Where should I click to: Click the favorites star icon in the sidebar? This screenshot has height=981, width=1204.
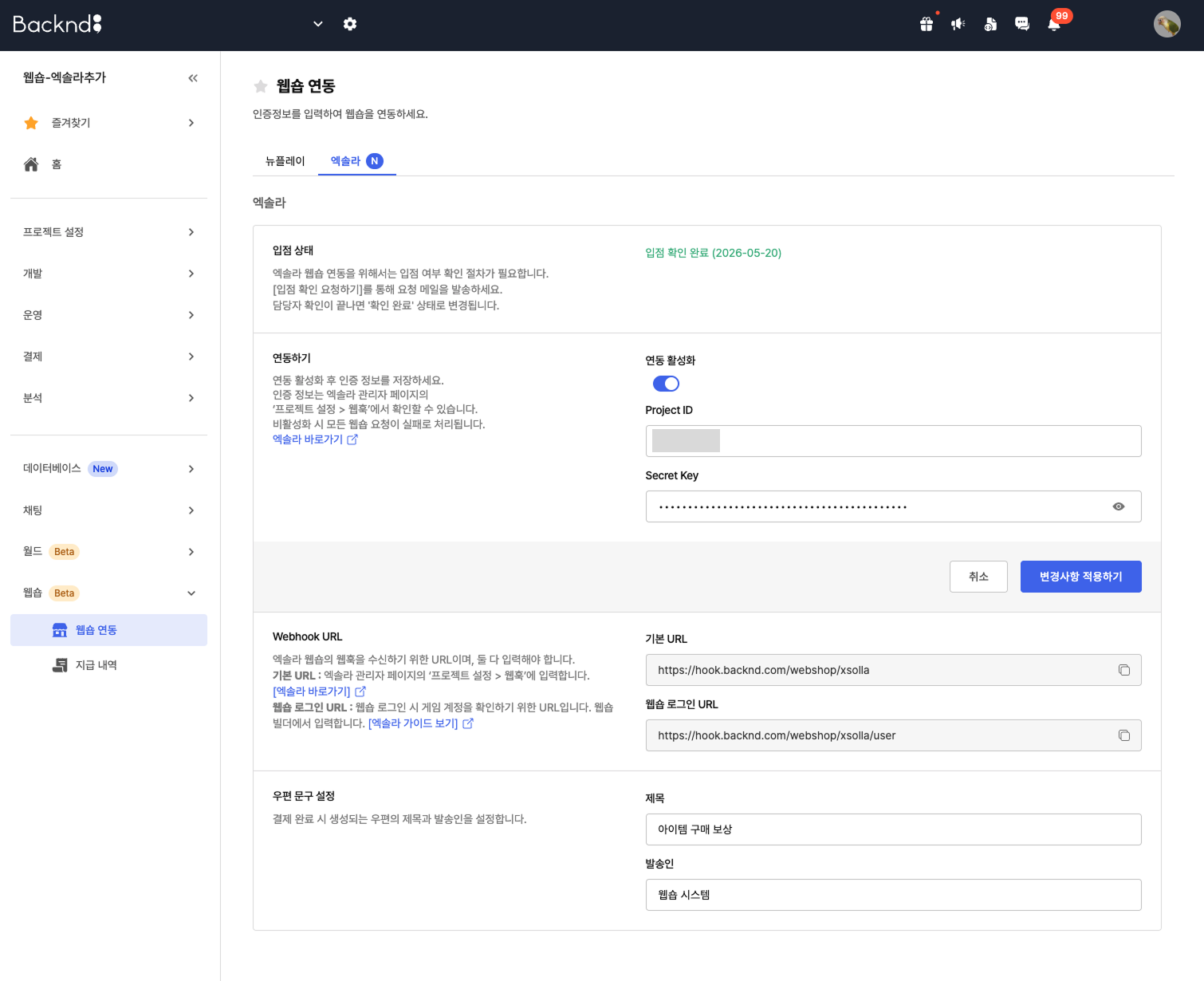[x=31, y=123]
